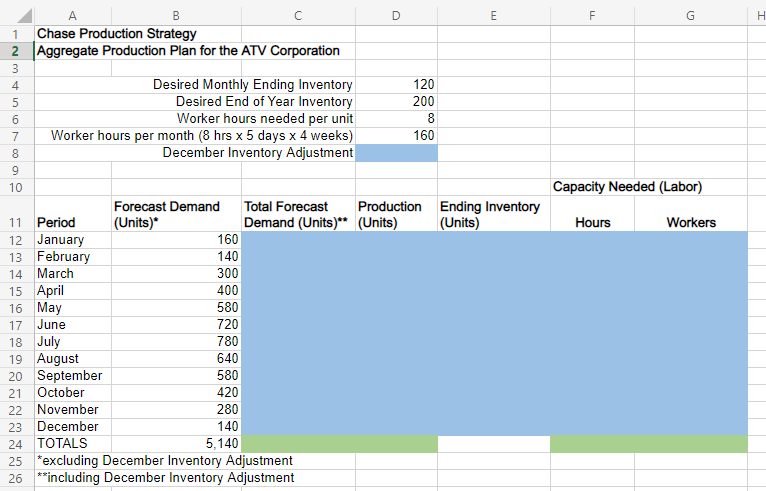Screen dimensions: 766x491
Task: Select the 'December' period cell
Action: point(73,427)
